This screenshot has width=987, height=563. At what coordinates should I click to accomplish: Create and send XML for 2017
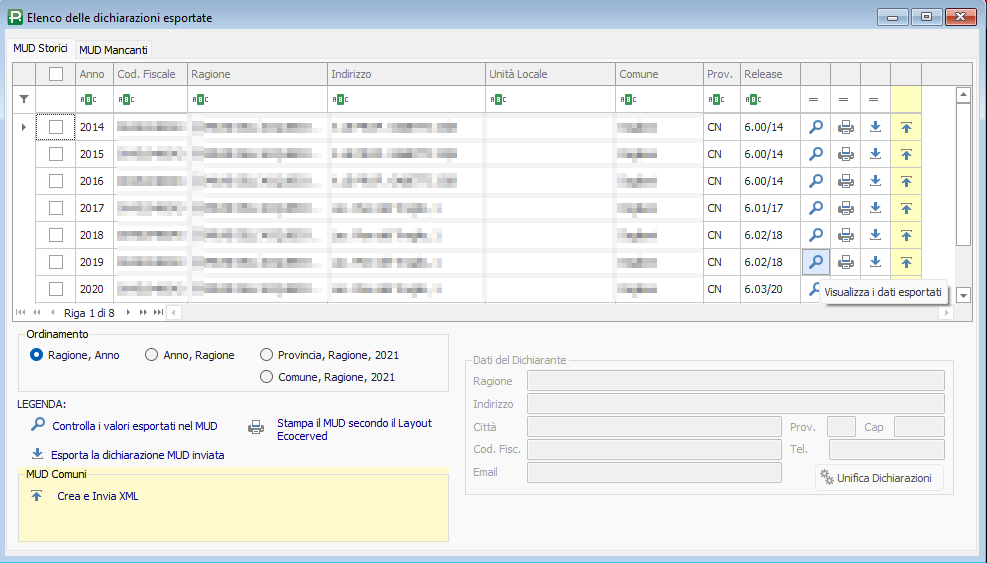(906, 208)
